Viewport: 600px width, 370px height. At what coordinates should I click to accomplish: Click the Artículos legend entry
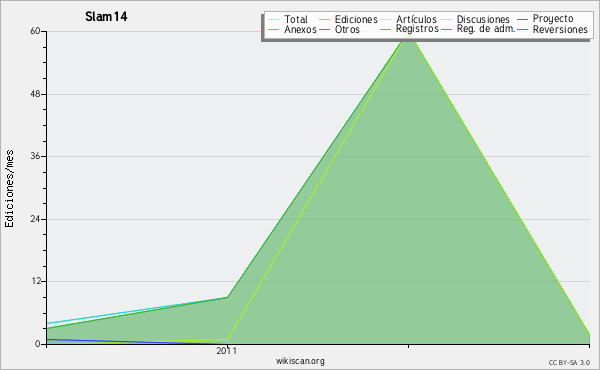pyautogui.click(x=408, y=19)
